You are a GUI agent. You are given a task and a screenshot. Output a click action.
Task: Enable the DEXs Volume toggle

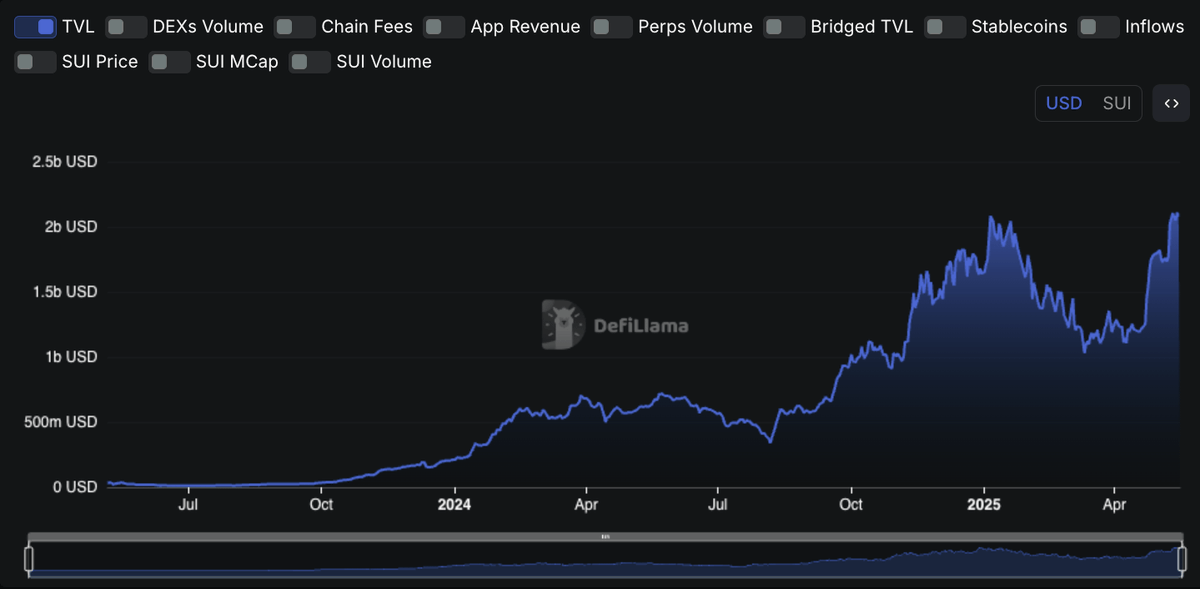click(126, 27)
